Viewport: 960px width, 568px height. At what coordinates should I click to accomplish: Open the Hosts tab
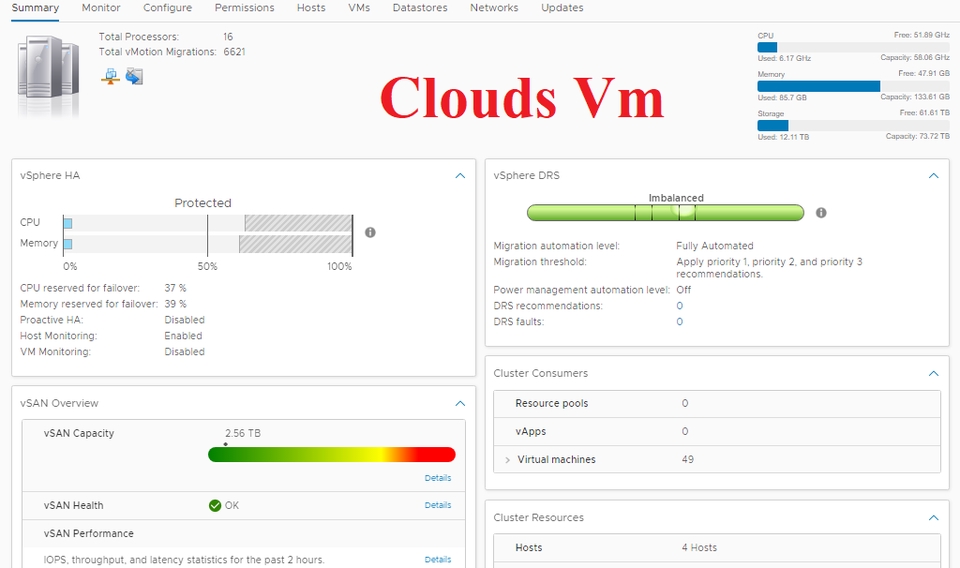click(x=311, y=8)
